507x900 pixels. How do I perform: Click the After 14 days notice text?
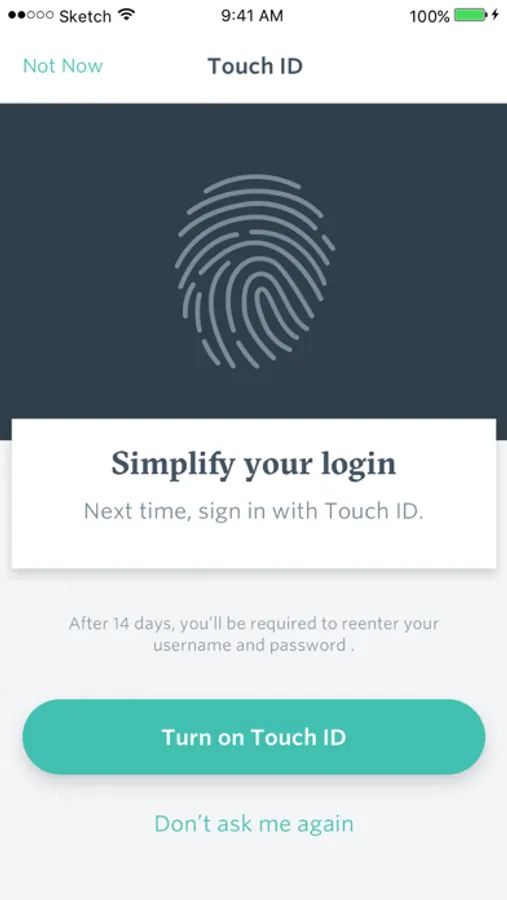tap(254, 634)
